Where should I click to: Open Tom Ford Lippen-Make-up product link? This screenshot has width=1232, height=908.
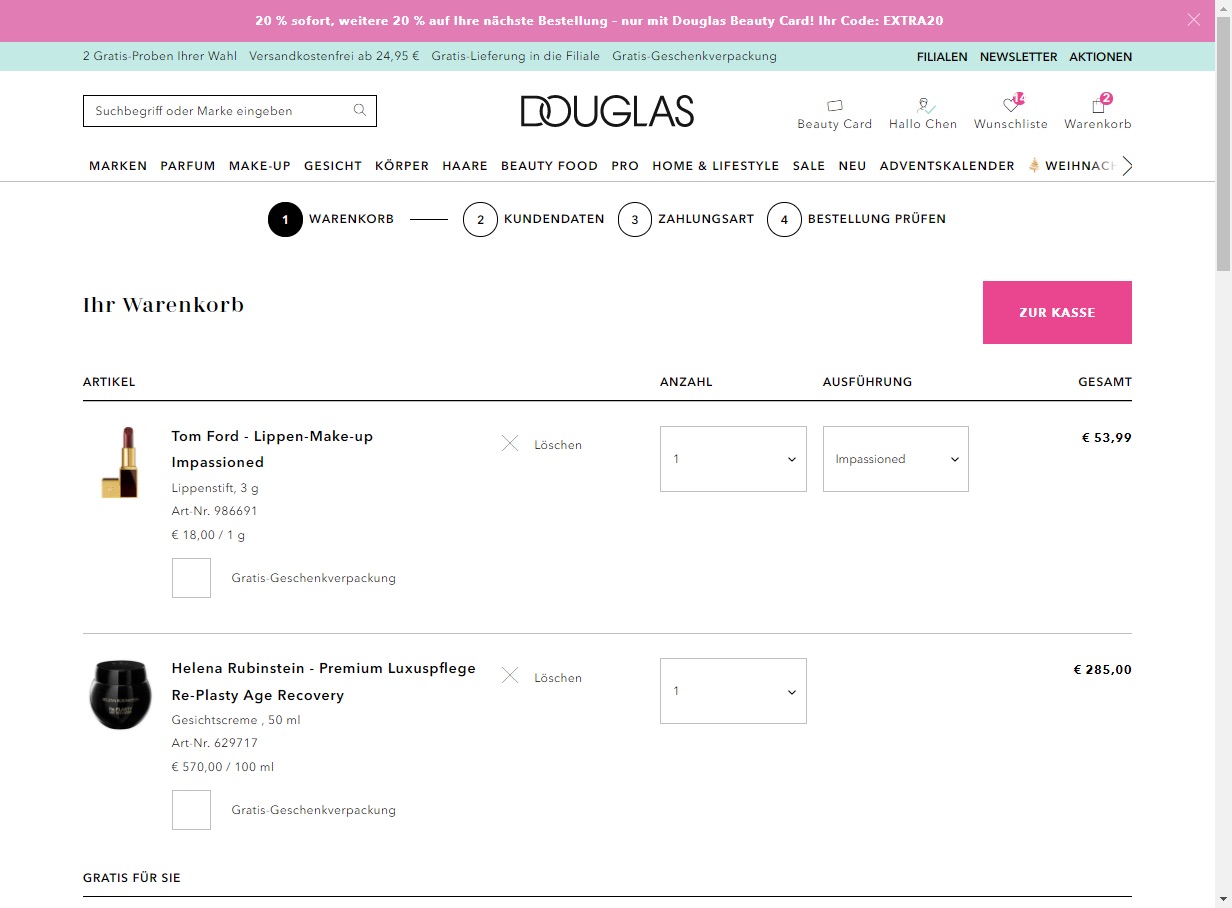click(272, 449)
